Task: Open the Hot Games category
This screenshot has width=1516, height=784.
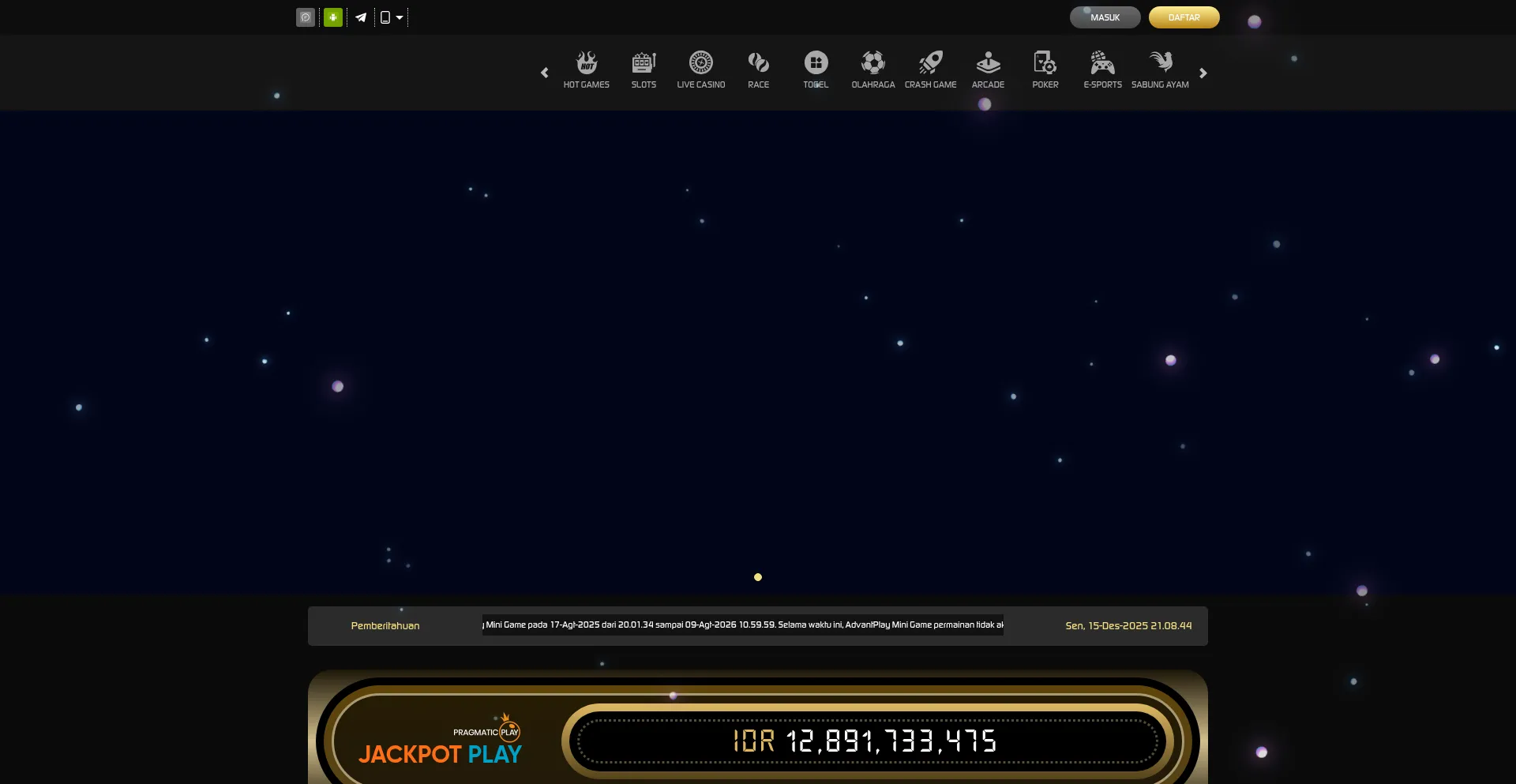Action: coord(587,70)
